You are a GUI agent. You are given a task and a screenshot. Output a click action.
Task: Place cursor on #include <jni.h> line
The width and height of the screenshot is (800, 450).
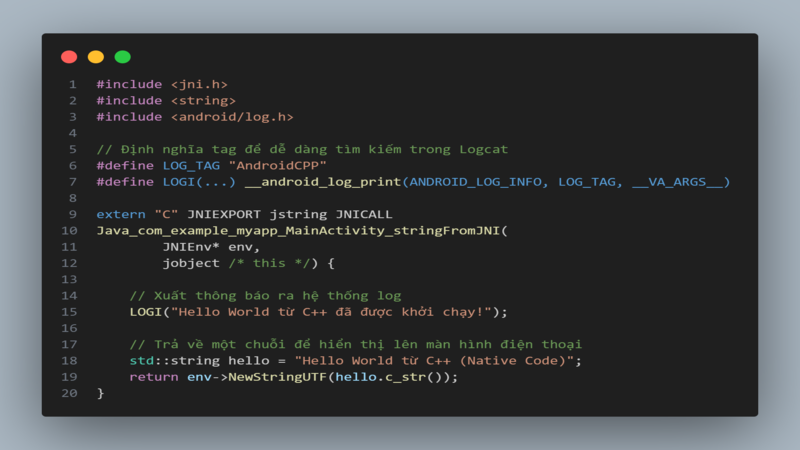(162, 84)
